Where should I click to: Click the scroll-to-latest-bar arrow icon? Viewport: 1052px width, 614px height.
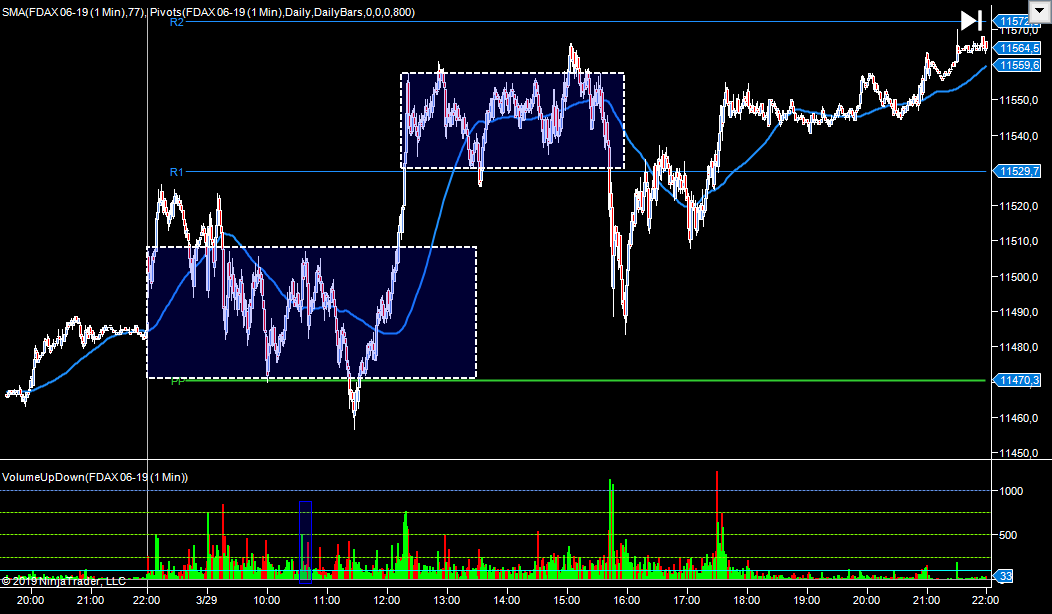click(970, 20)
